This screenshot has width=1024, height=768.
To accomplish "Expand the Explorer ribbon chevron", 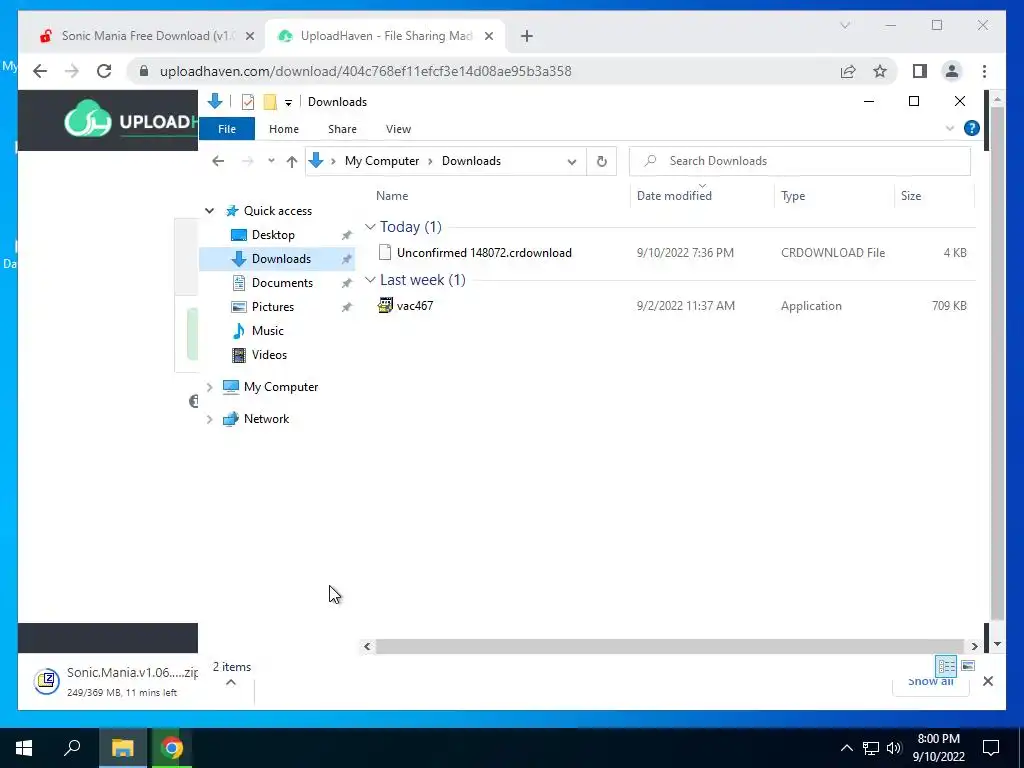I will click(x=950, y=129).
